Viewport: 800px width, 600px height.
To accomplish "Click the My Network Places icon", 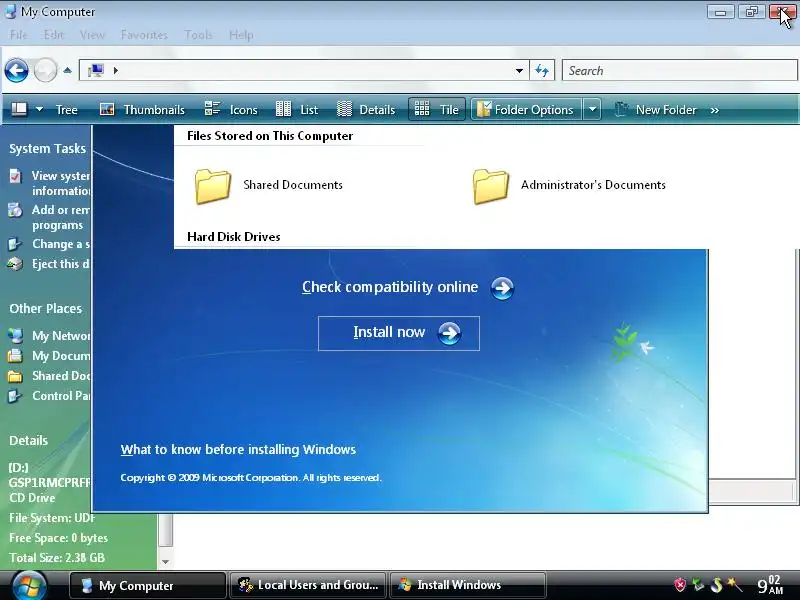I will (15, 336).
